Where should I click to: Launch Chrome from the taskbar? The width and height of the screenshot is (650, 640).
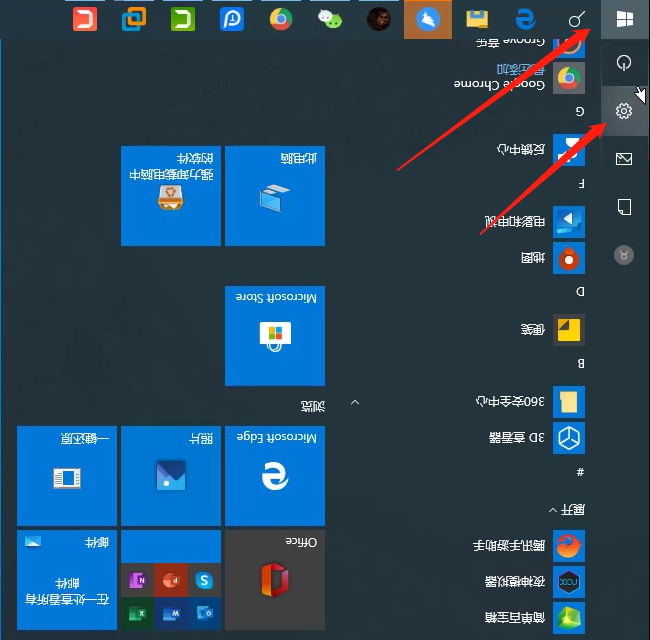pos(281,19)
